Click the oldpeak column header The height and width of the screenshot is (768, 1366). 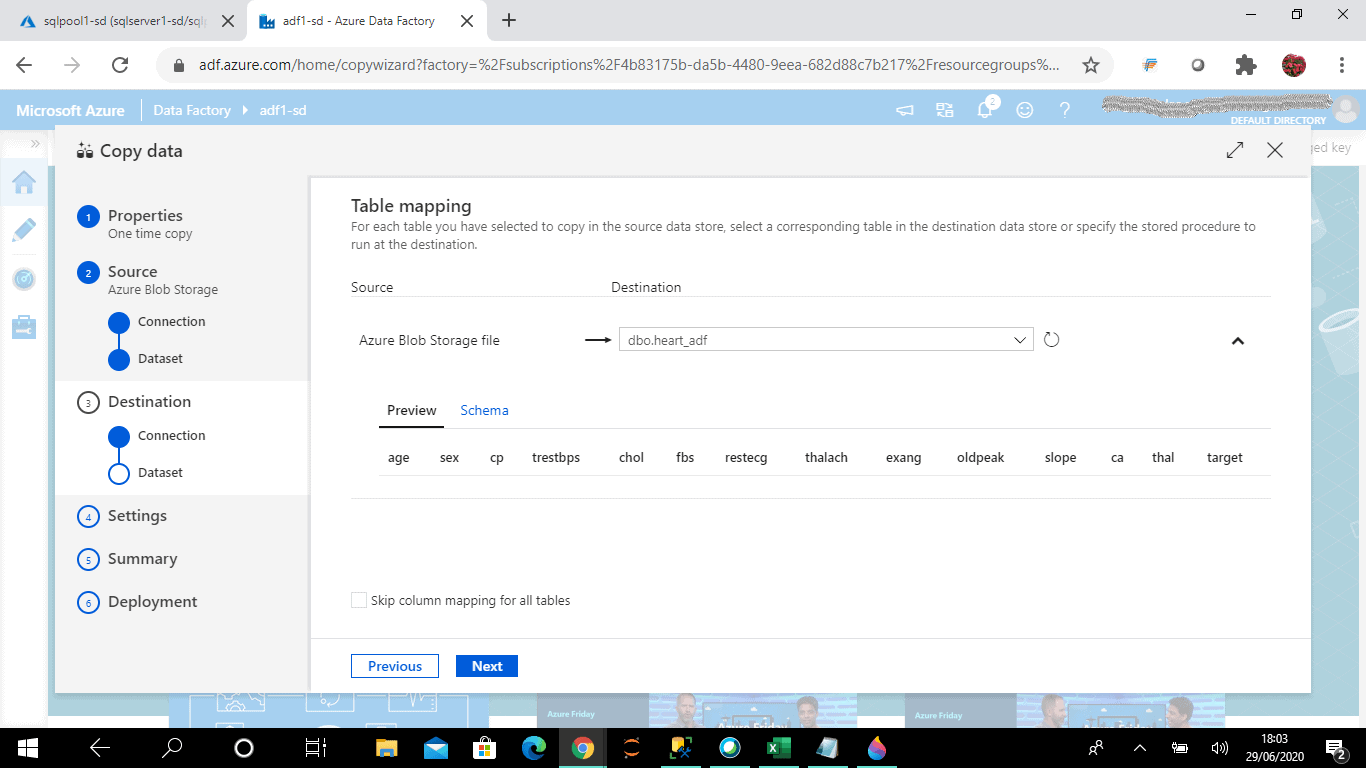pyautogui.click(x=980, y=458)
